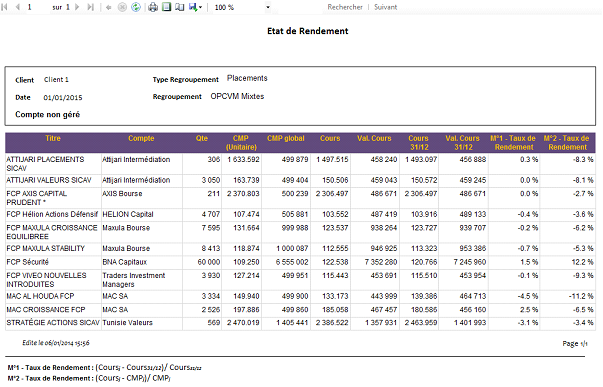Click Val. Cours value 7 352 280
This screenshot has width=603, height=387.
(x=381, y=262)
